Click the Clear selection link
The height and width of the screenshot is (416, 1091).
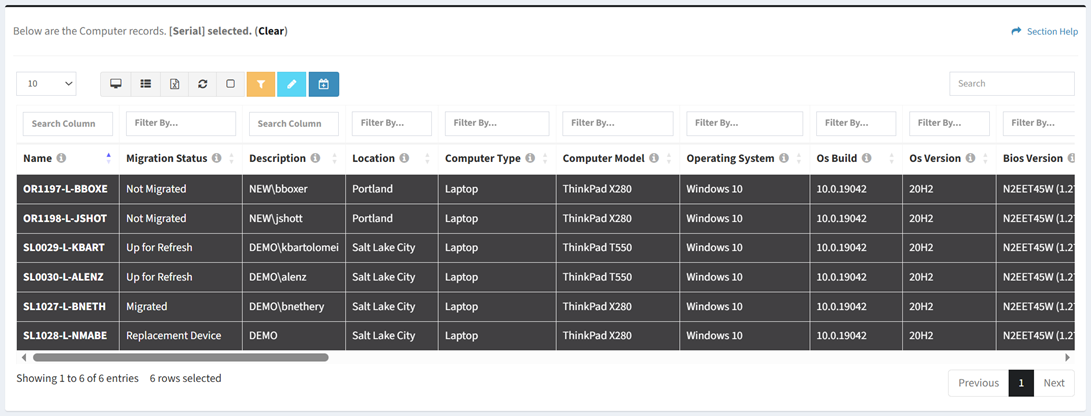(273, 31)
